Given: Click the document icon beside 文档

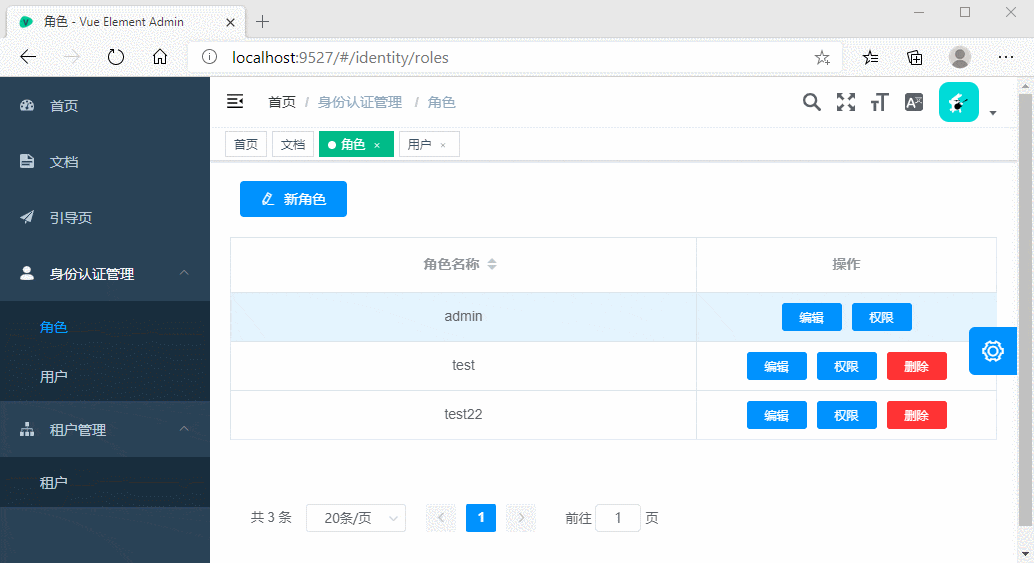Looking at the screenshot, I should coord(27,162).
